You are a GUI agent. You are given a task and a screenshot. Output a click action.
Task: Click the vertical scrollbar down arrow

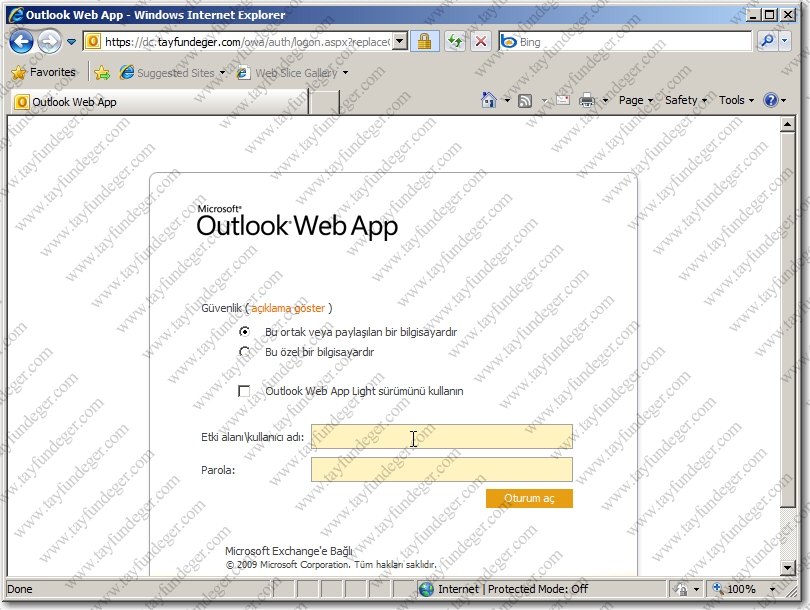(787, 568)
